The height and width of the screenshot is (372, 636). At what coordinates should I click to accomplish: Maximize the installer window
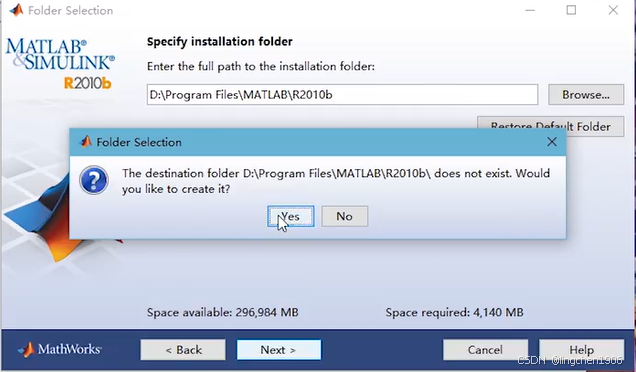tap(571, 10)
